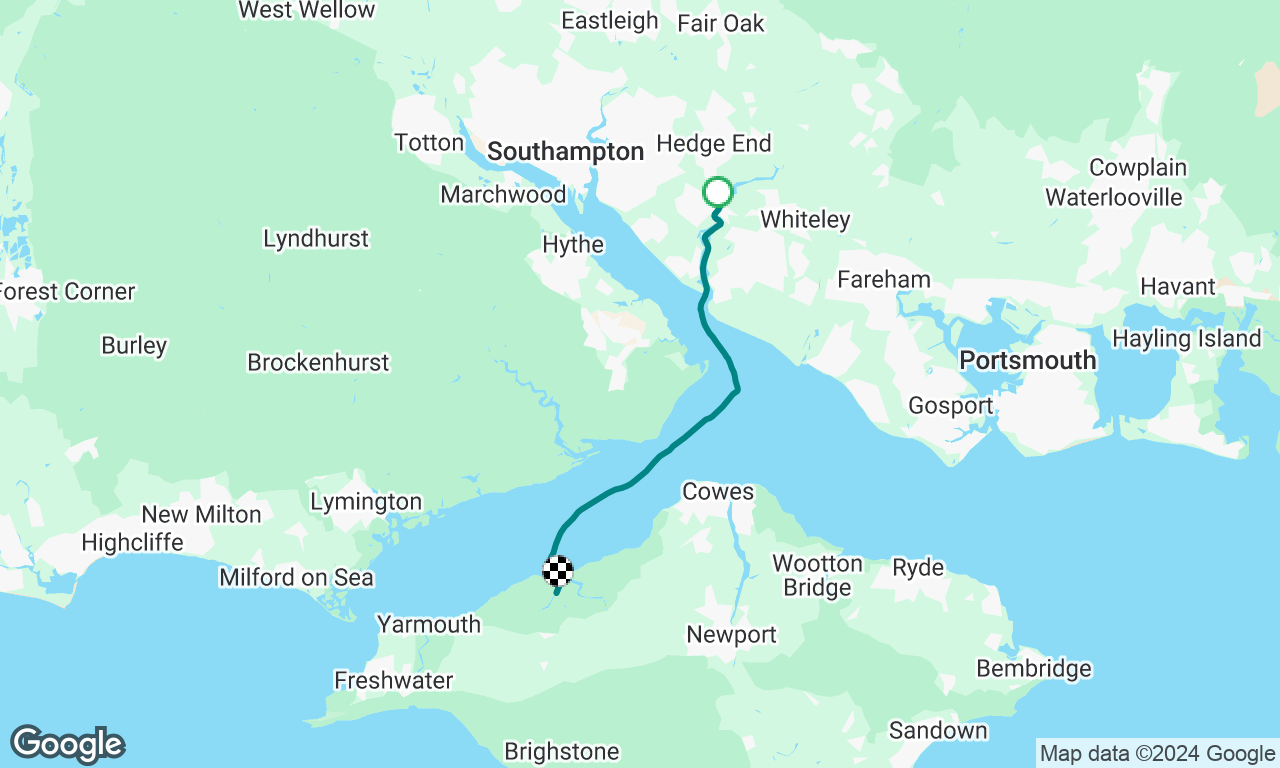Click the checkered finish flag marker
Viewport: 1280px width, 768px height.
(558, 571)
